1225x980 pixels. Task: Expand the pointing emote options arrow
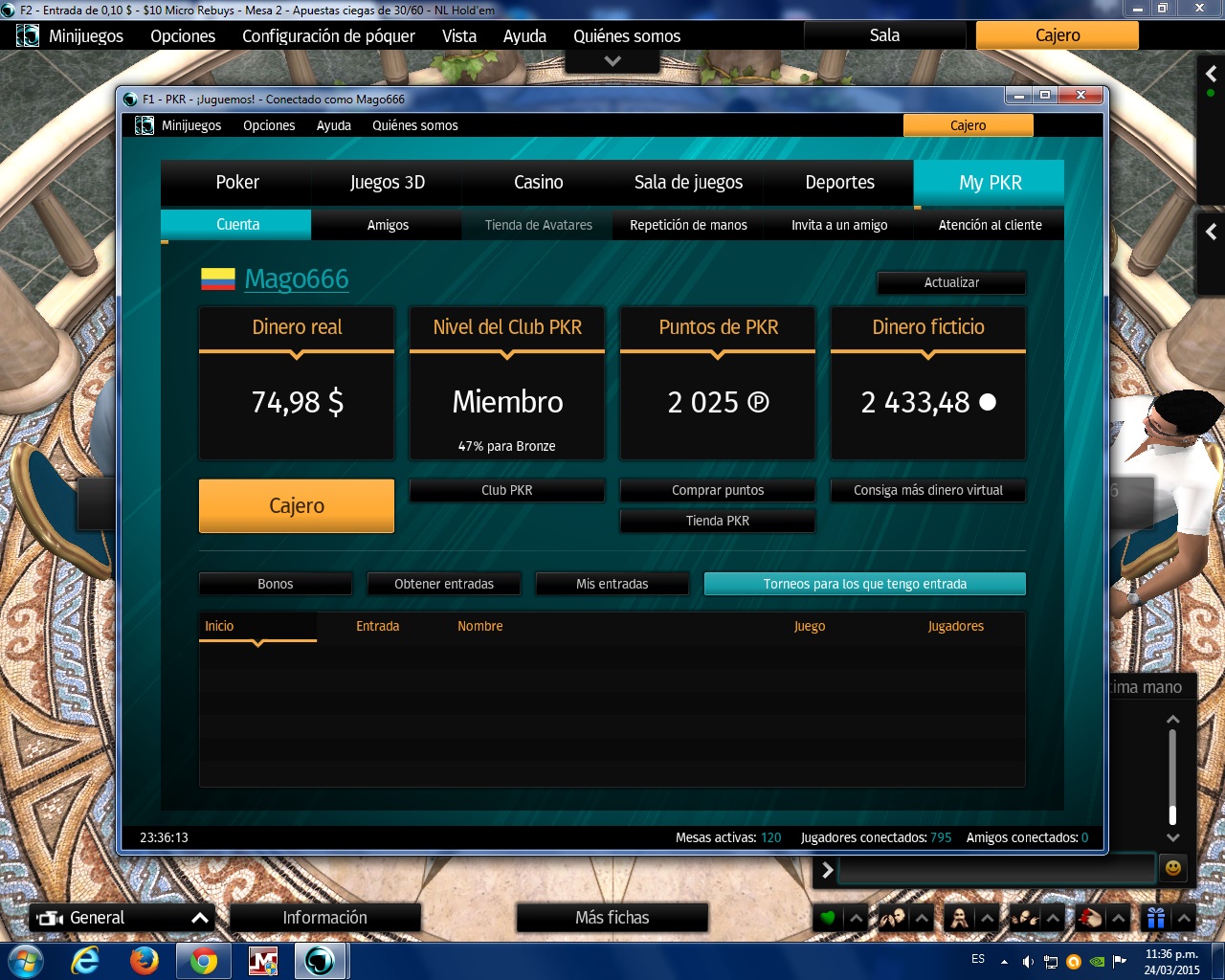tap(1053, 918)
